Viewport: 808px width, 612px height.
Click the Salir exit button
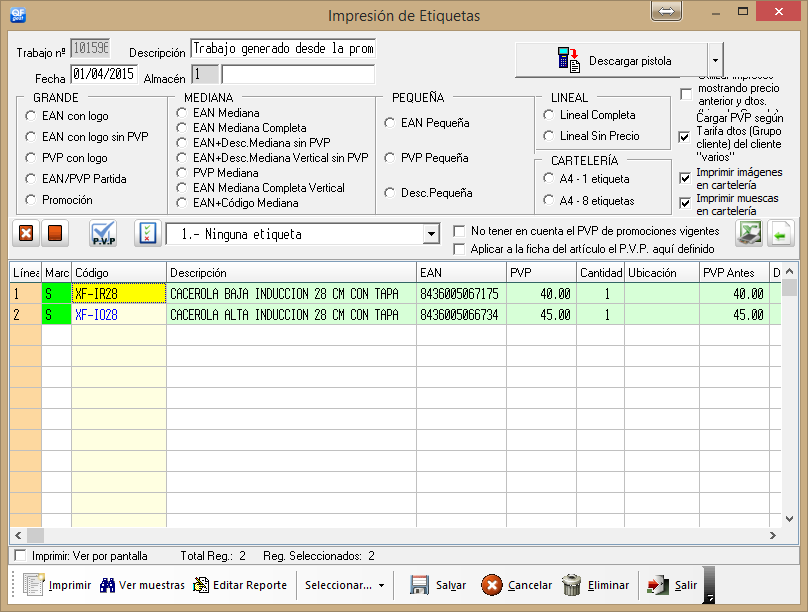tap(672, 585)
